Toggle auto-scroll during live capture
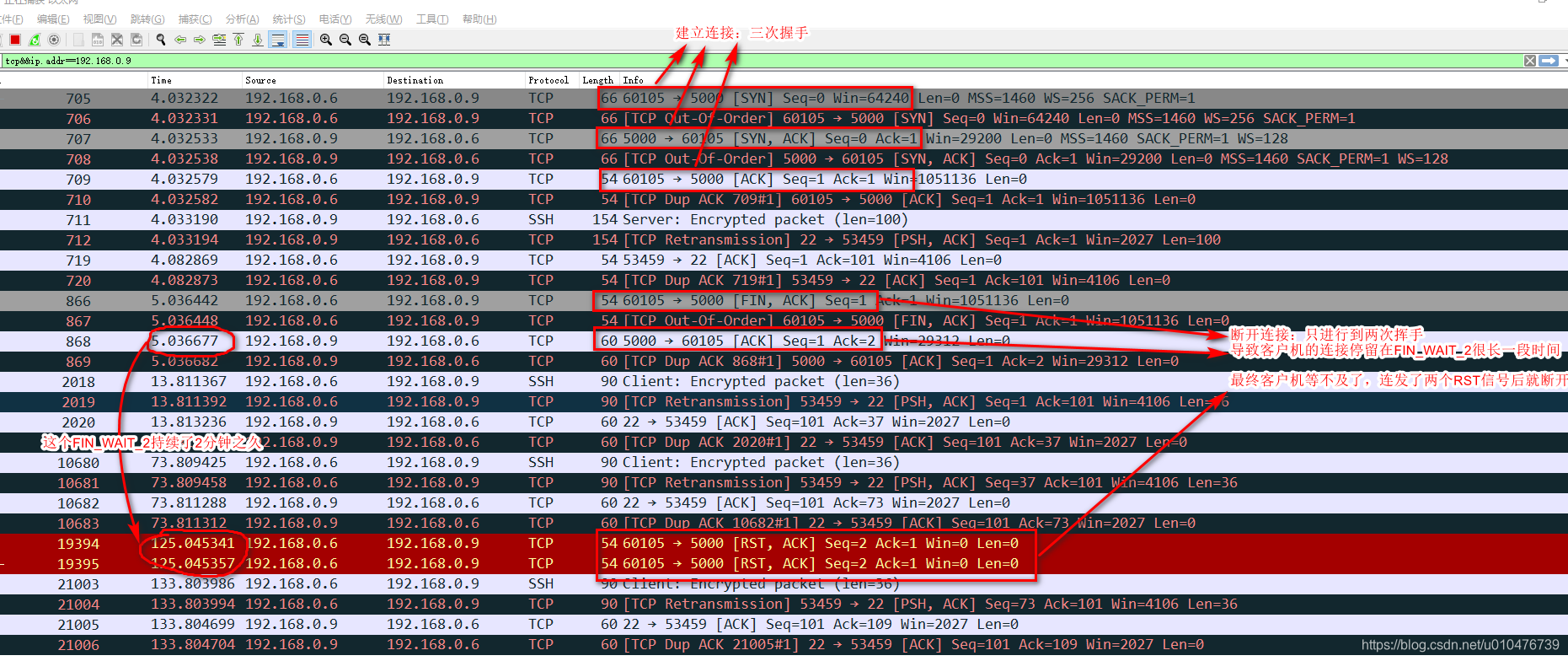Image resolution: width=1568 pixels, height=661 pixels. 278,40
